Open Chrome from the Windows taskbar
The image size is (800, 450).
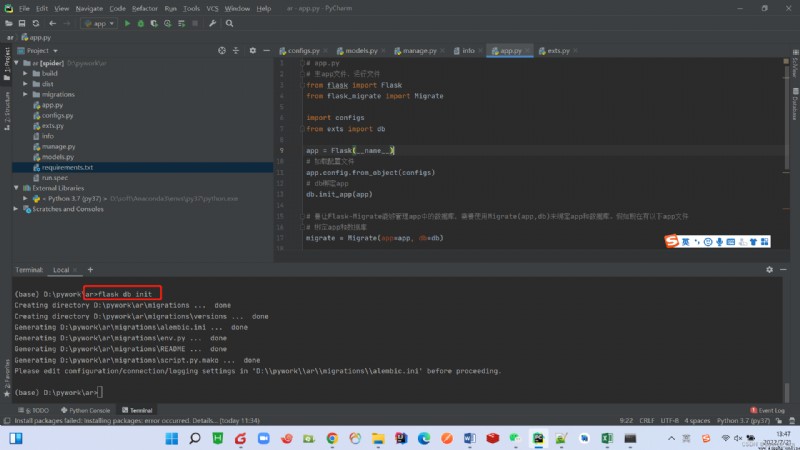click(332, 438)
